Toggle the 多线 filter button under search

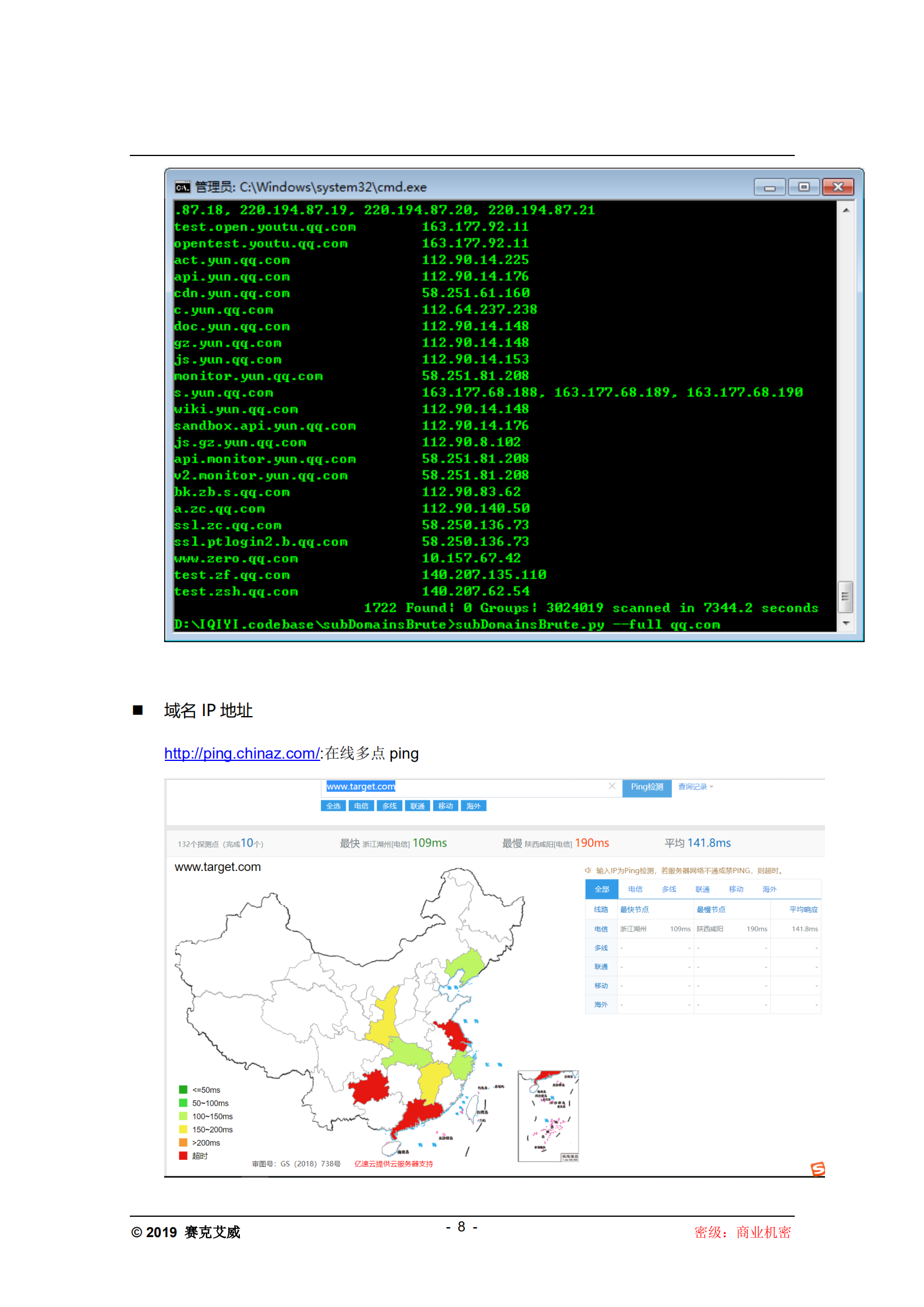pyautogui.click(x=390, y=806)
